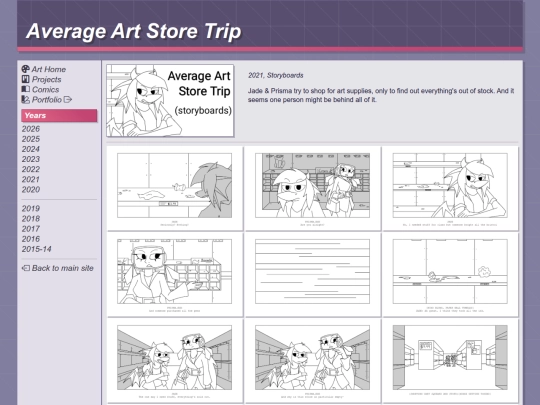
Task: Browse art from year 2022
Action: pyautogui.click(x=31, y=169)
